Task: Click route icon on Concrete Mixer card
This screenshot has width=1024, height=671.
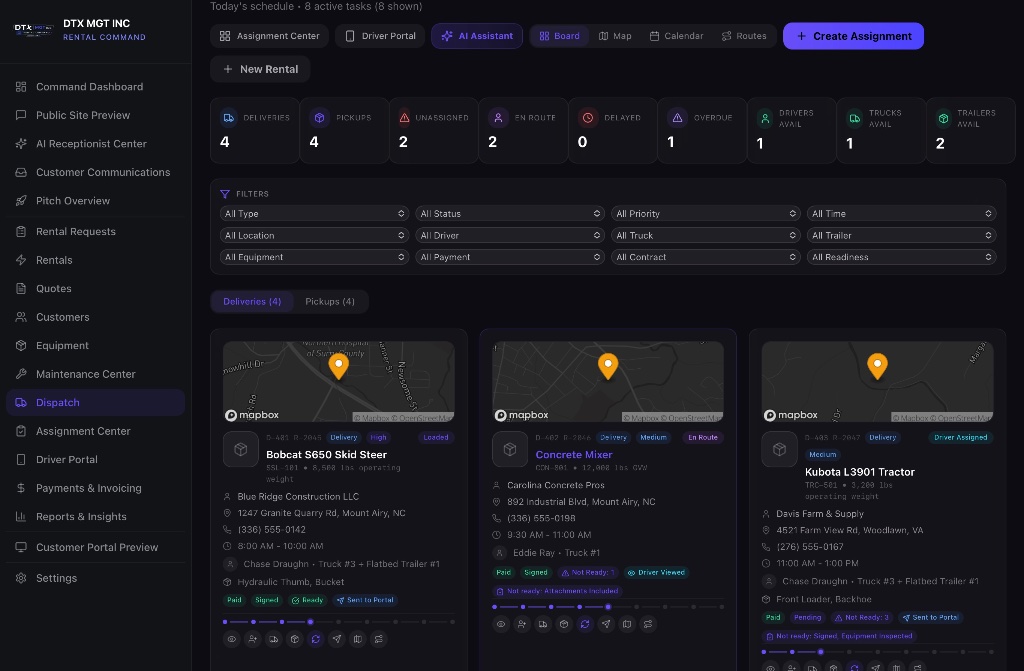Action: tap(648, 624)
